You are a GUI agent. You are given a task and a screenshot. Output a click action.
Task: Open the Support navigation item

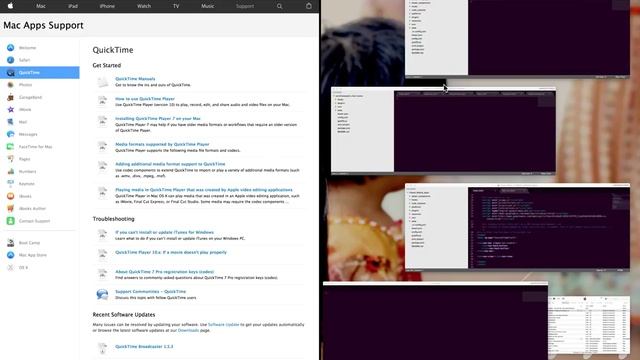[245, 6]
